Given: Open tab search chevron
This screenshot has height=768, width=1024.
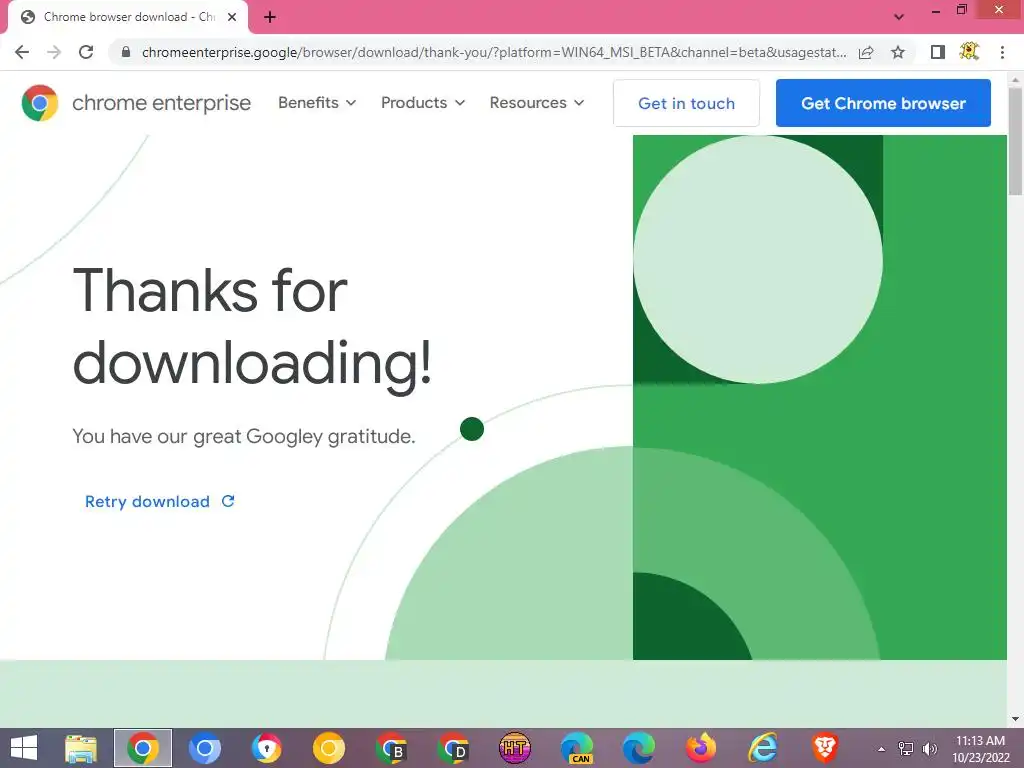Looking at the screenshot, I should (899, 17).
